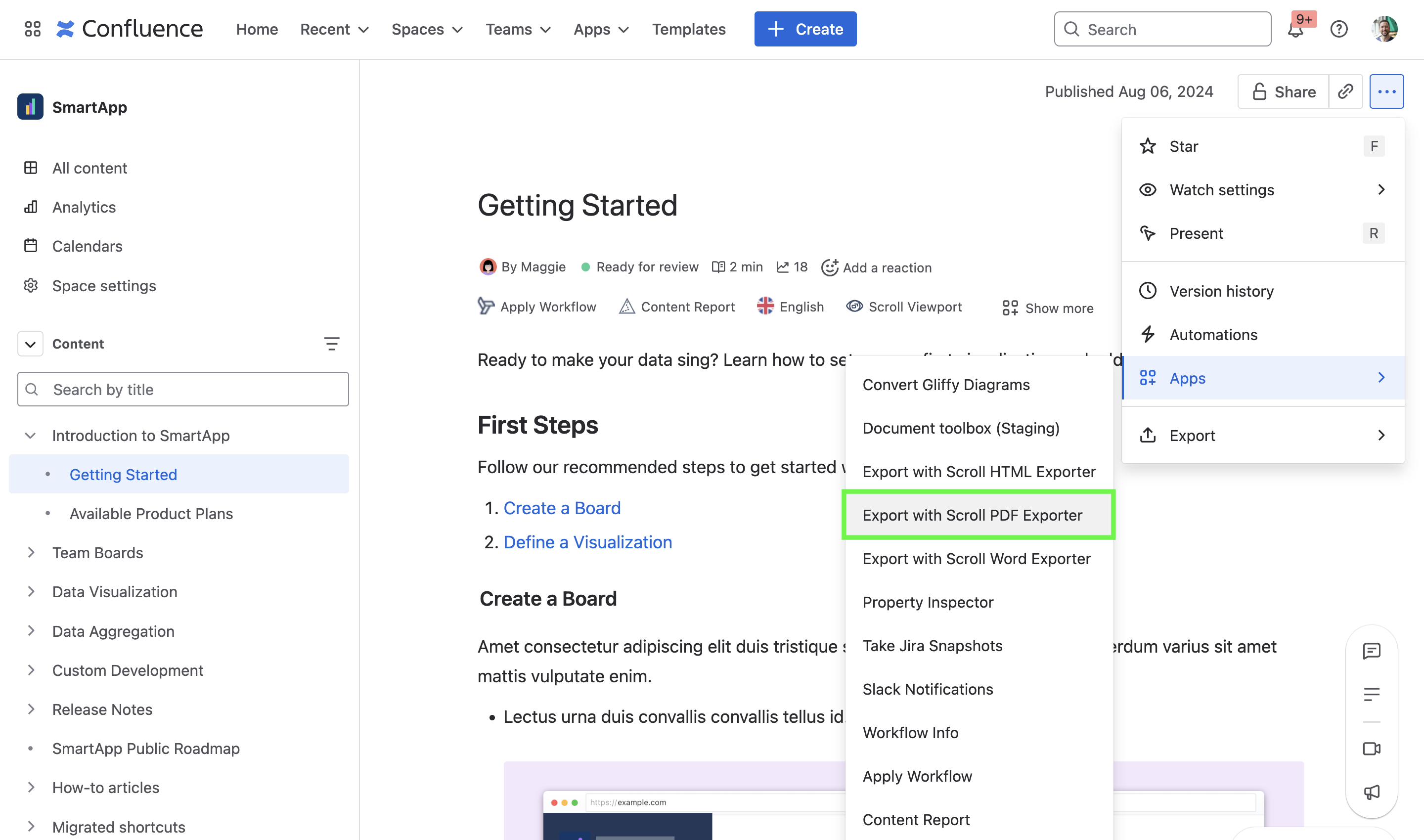The height and width of the screenshot is (840, 1424).
Task: Open the notifications bell icon
Action: (1295, 30)
